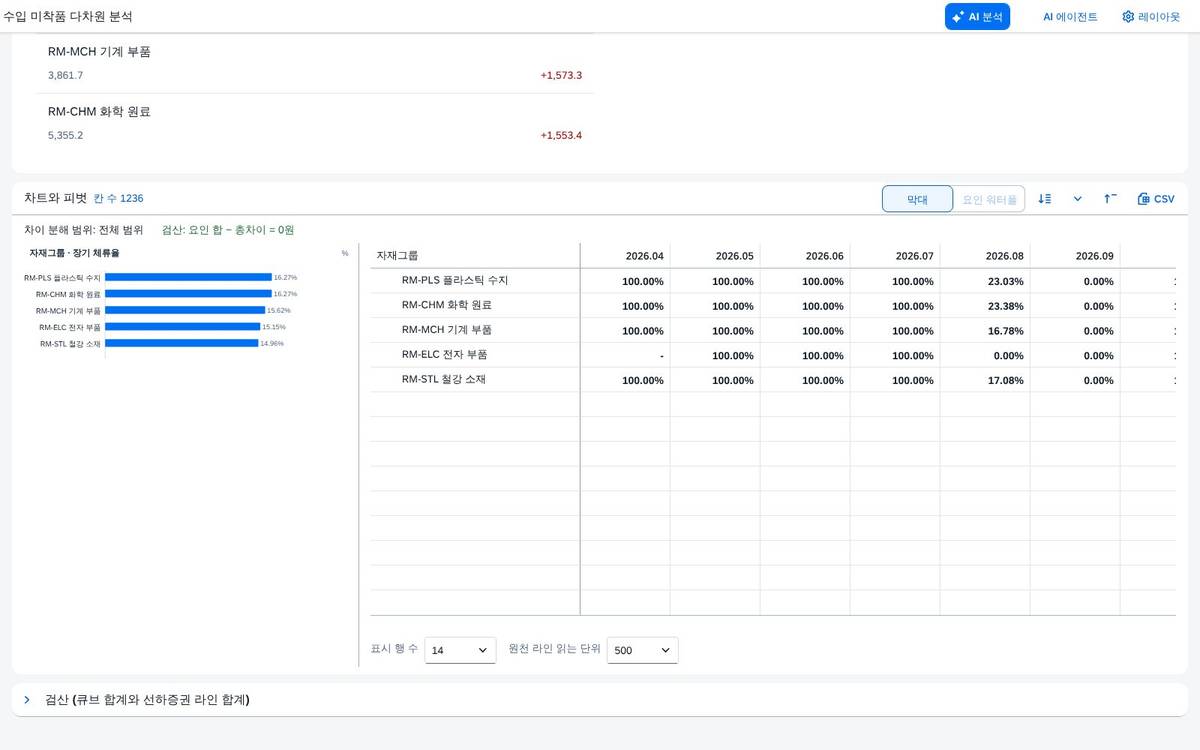Select the 막대 chart mode
1200x750 pixels.
(x=917, y=199)
